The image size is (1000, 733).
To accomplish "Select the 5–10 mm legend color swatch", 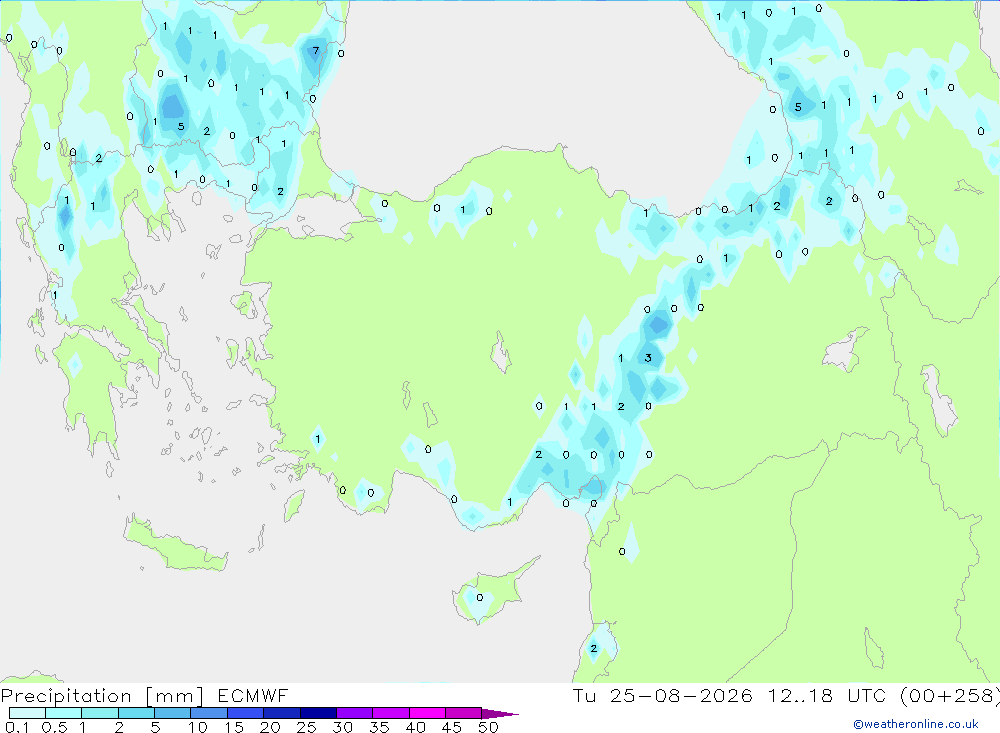I will click(172, 713).
